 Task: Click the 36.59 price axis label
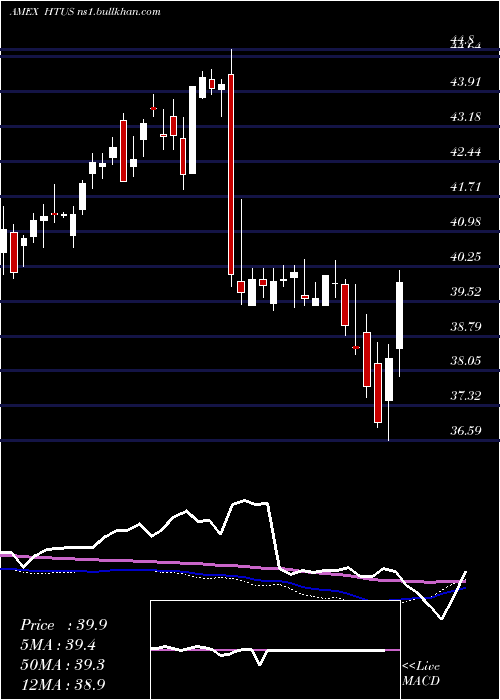coord(466,430)
